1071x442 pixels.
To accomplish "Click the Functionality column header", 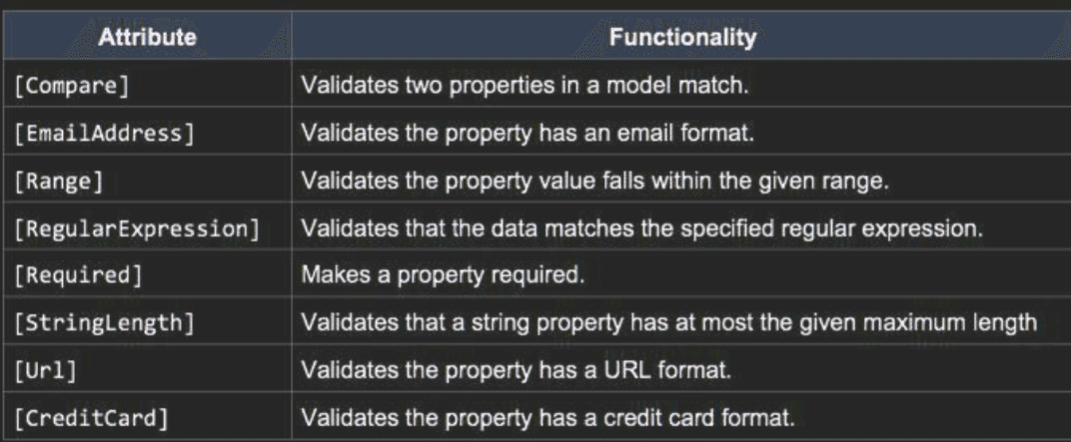I will coord(682,37).
